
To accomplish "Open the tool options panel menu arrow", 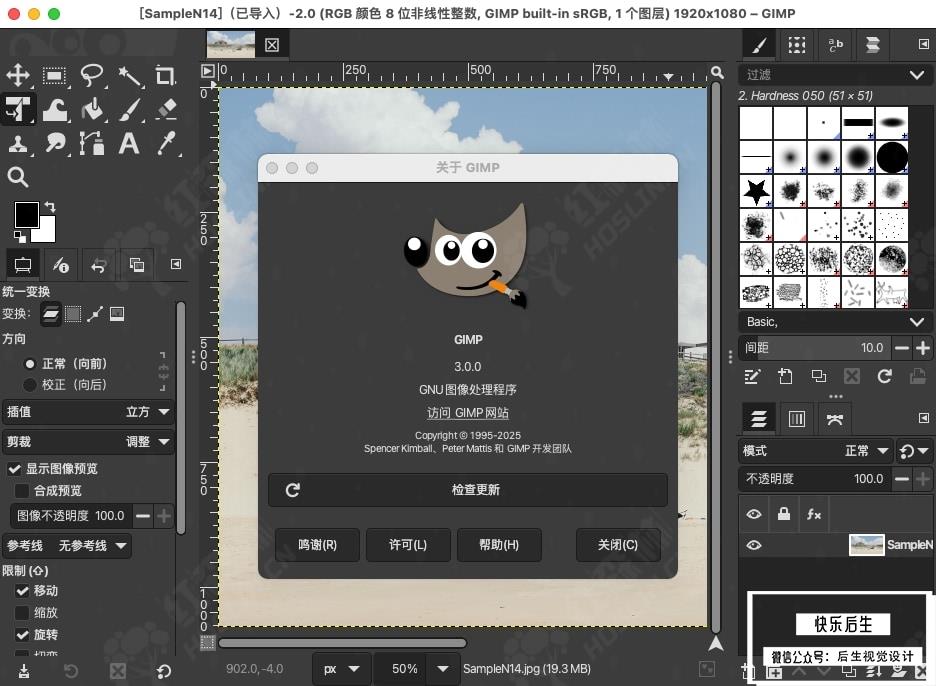I will pyautogui.click(x=176, y=264).
